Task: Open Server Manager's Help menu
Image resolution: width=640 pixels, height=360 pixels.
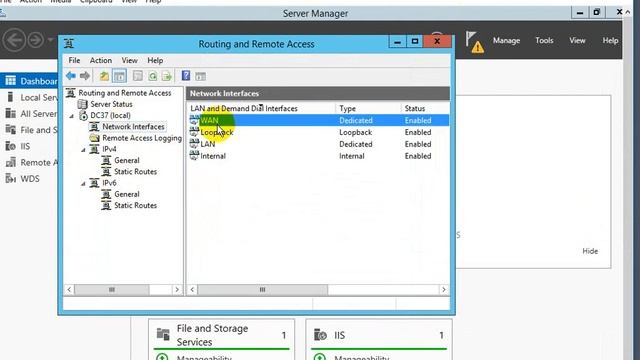Action: tap(610, 40)
